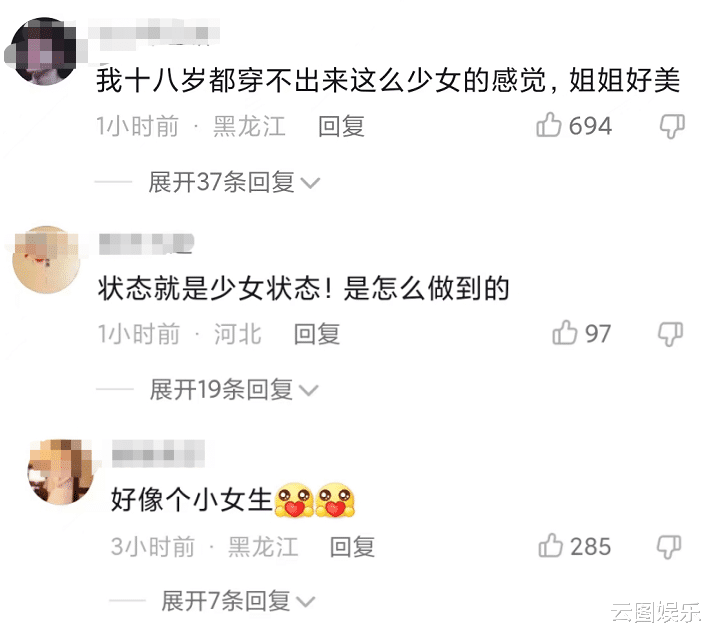Select the comment text 状态就是少女状态
The height and width of the screenshot is (638, 713).
(209, 288)
